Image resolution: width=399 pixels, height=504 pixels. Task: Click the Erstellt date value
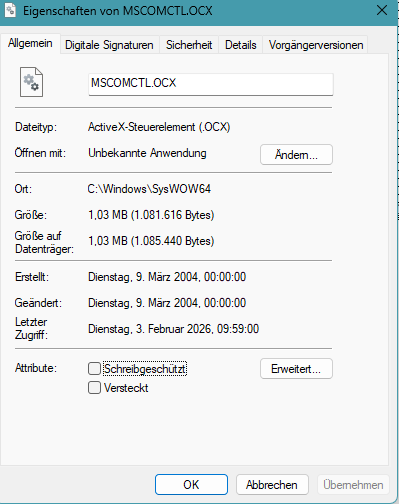[x=167, y=277]
